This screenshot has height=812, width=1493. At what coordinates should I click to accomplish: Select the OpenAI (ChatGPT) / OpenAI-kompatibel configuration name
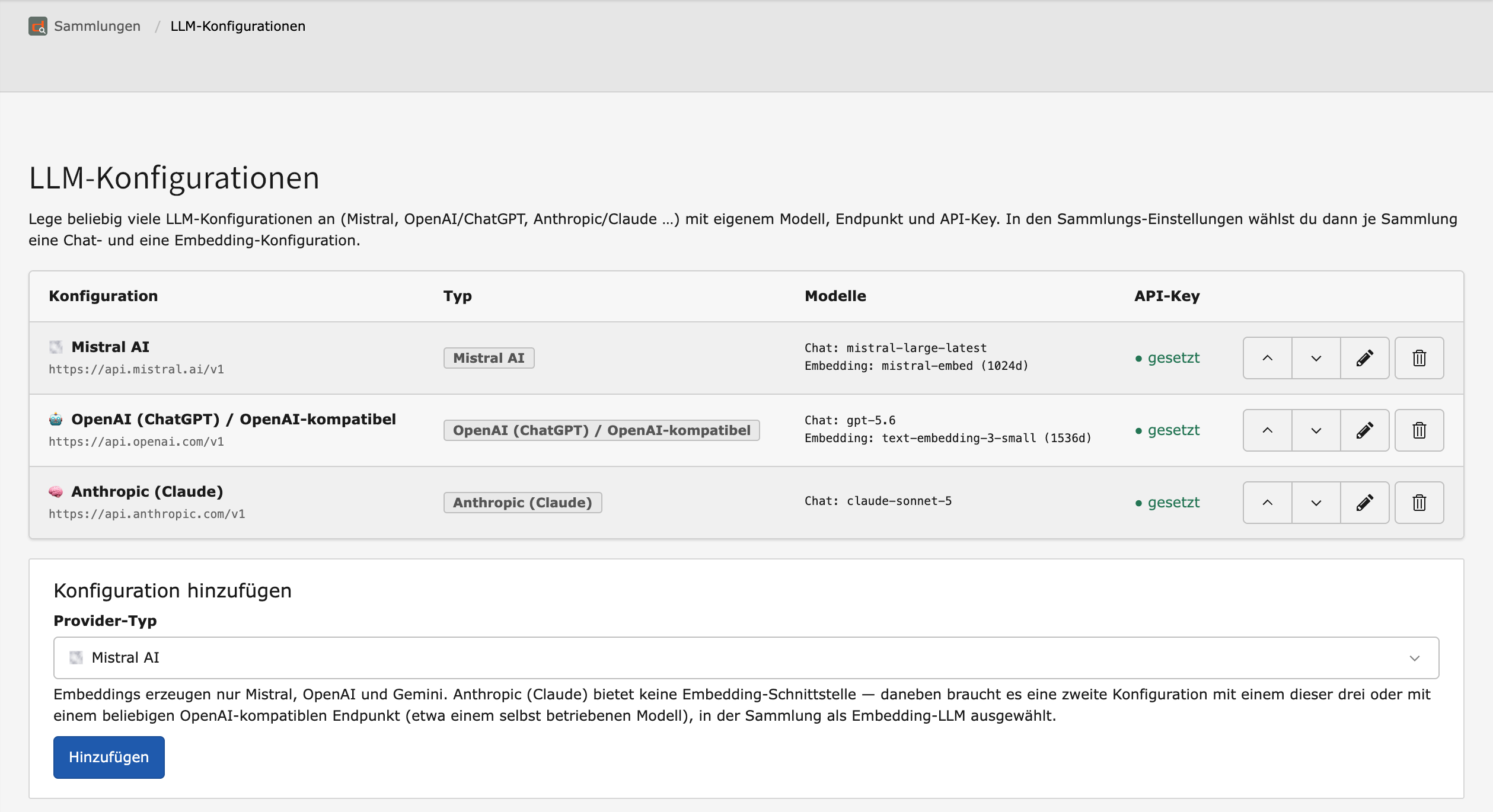point(234,419)
